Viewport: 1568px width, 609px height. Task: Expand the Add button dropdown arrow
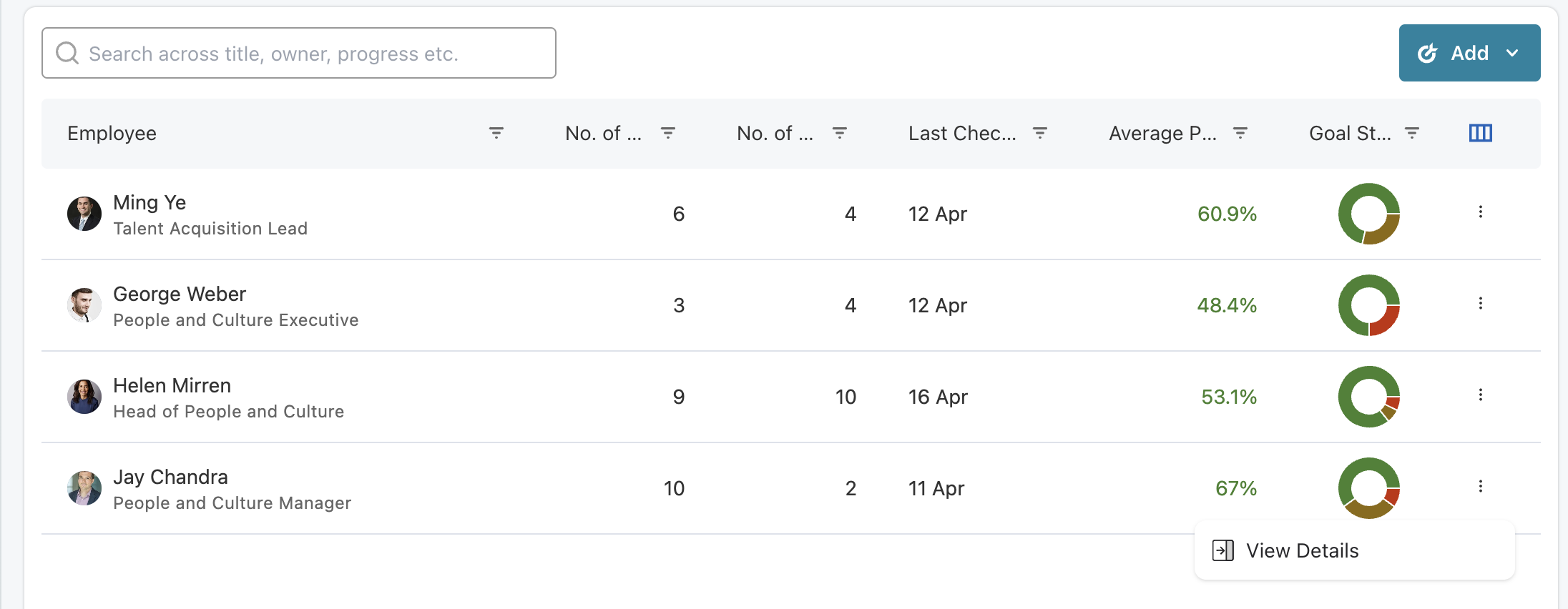(1512, 53)
